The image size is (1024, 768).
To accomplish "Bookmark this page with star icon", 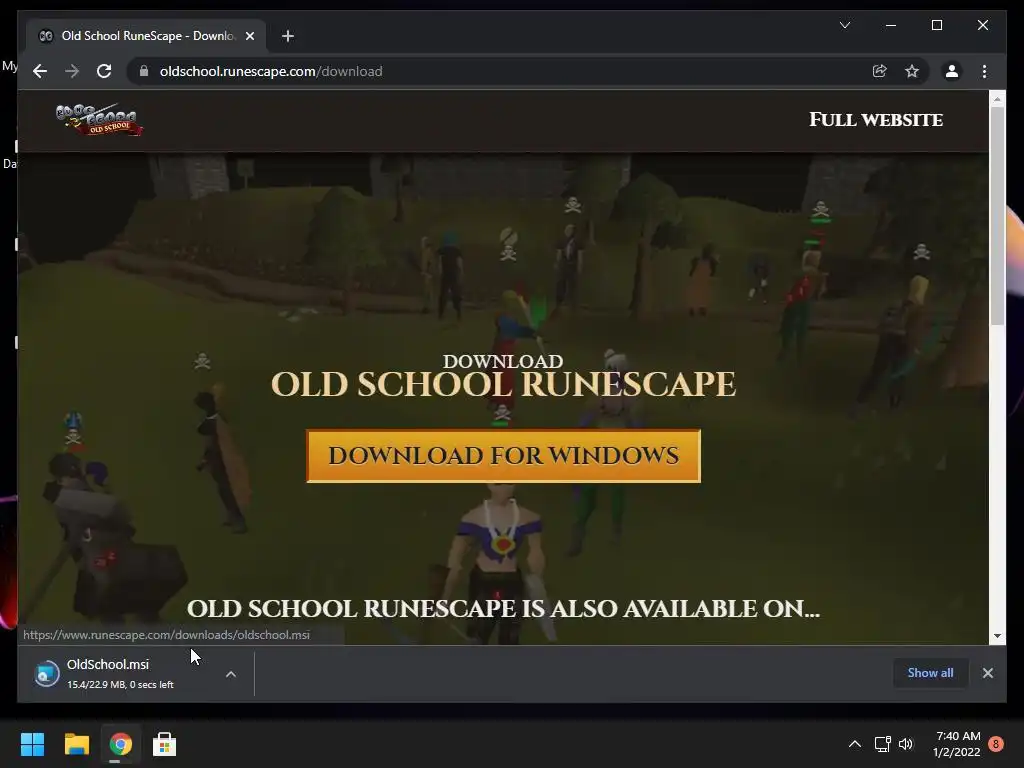I will pos(912,71).
